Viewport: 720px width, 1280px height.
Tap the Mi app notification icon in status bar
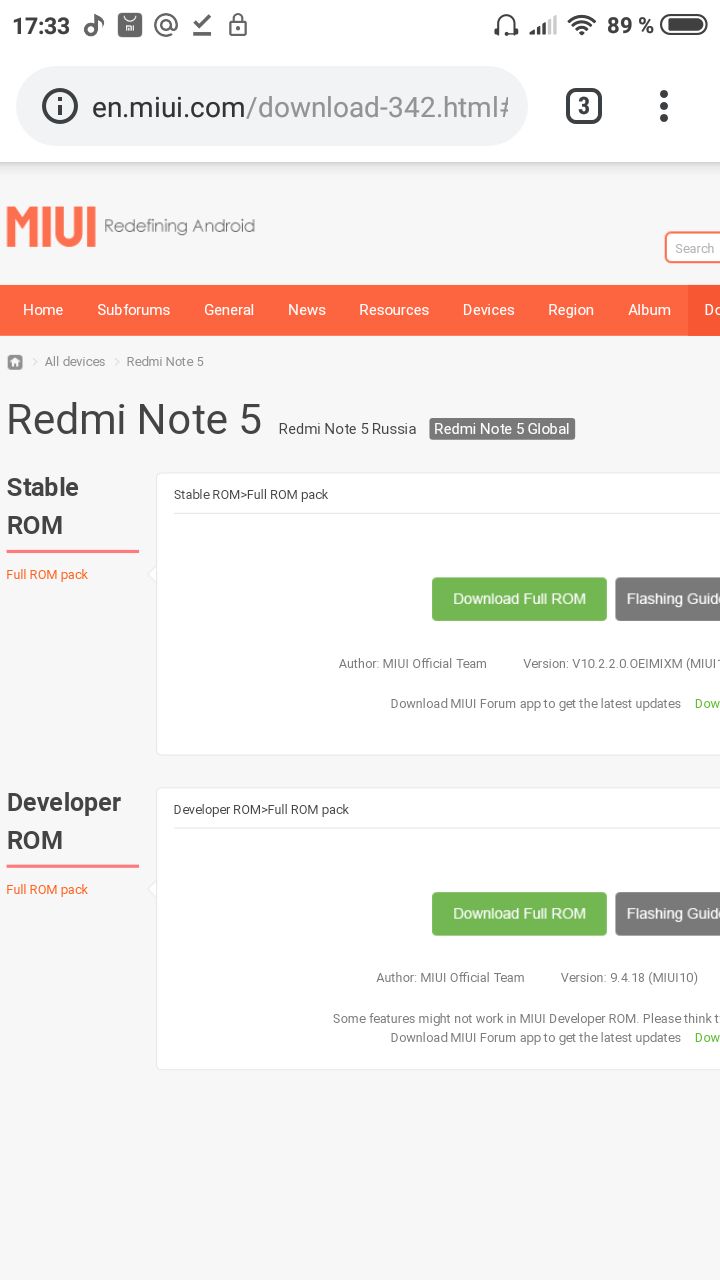pos(130,26)
